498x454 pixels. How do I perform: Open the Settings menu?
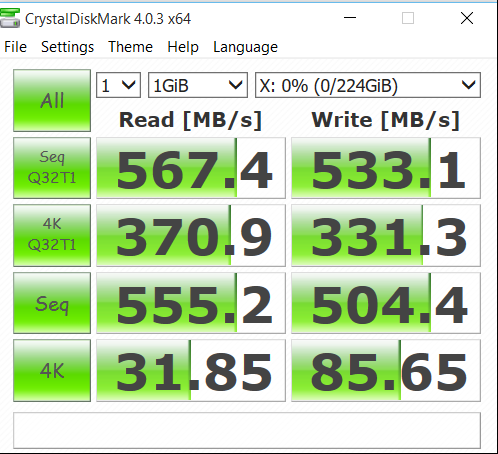pos(67,47)
